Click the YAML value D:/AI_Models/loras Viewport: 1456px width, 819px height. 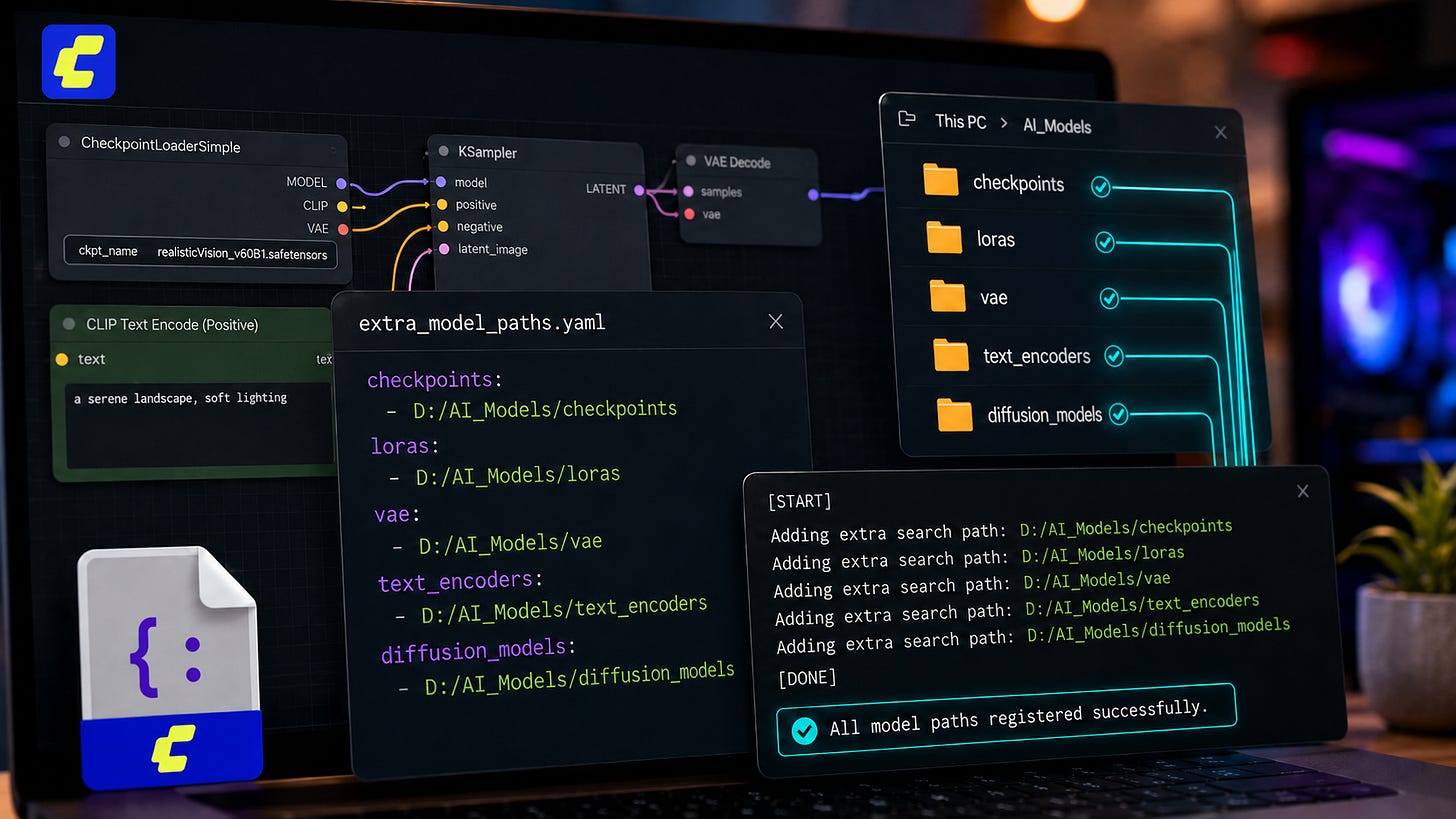pos(518,475)
